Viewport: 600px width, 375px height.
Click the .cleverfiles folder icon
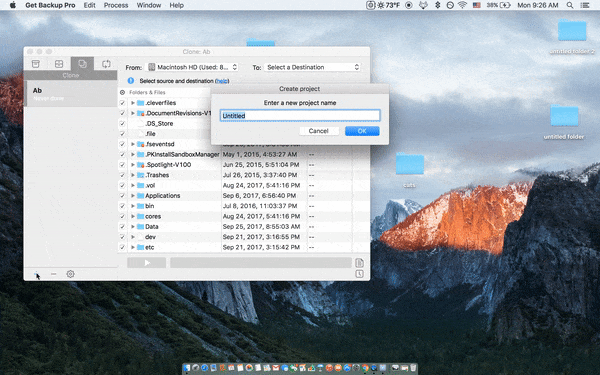pos(140,103)
